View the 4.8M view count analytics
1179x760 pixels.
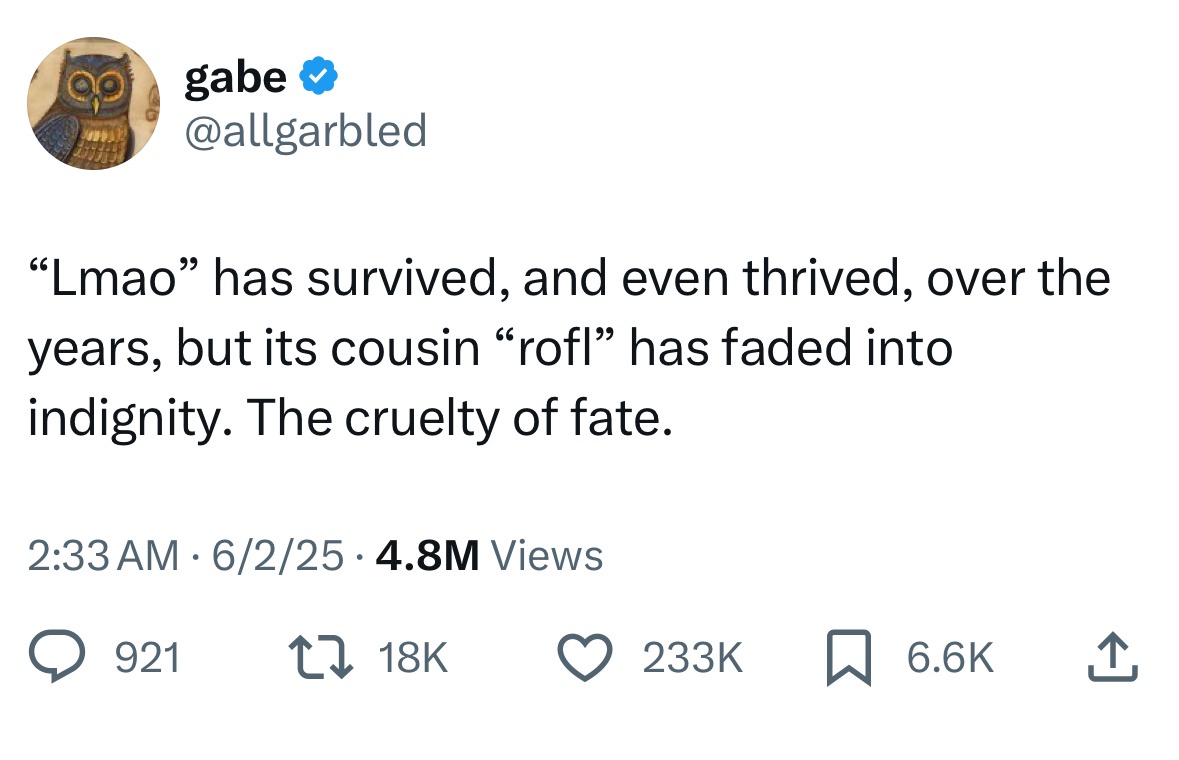click(x=427, y=555)
